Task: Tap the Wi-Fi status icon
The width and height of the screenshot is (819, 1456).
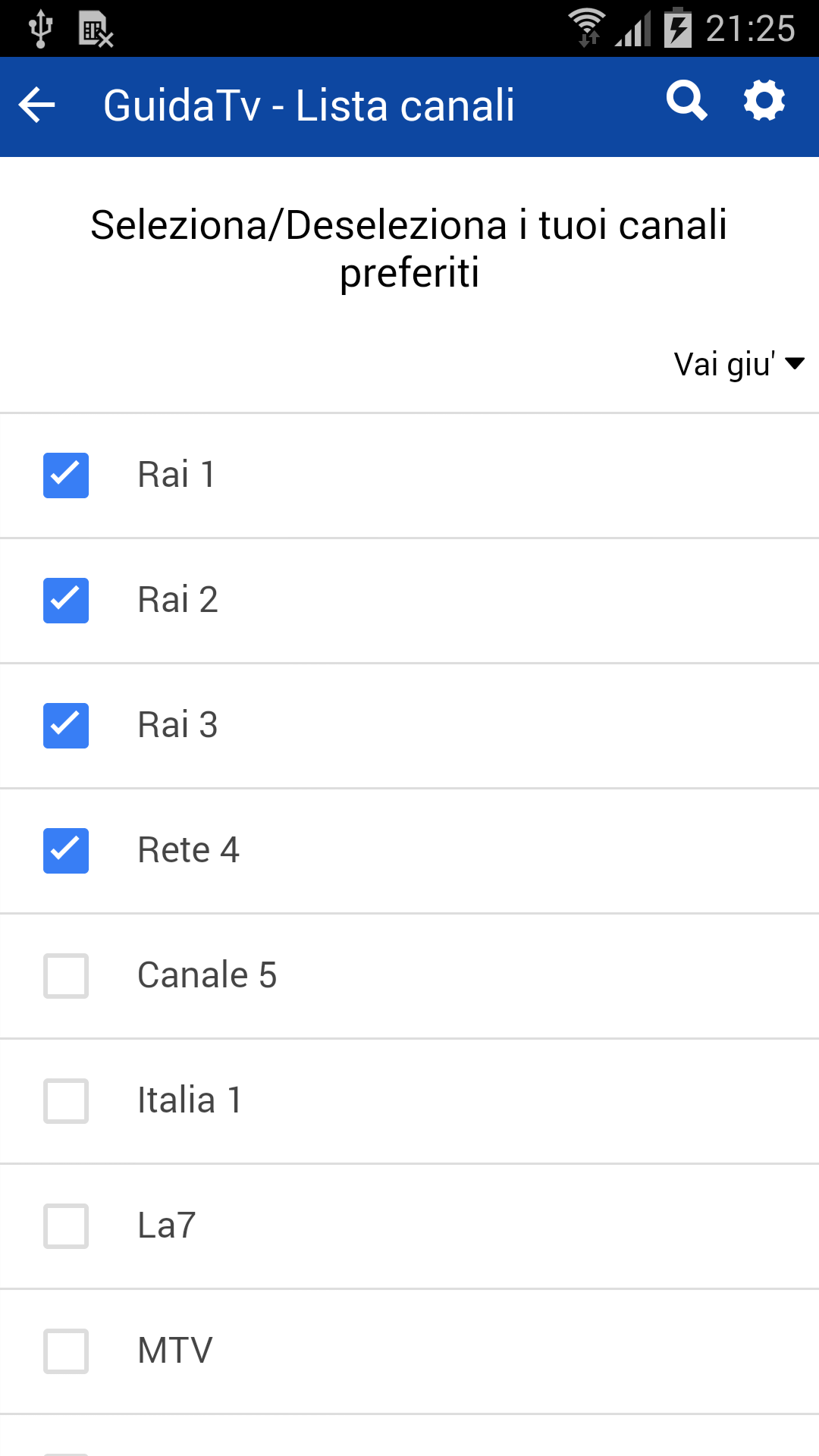Action: [587, 28]
